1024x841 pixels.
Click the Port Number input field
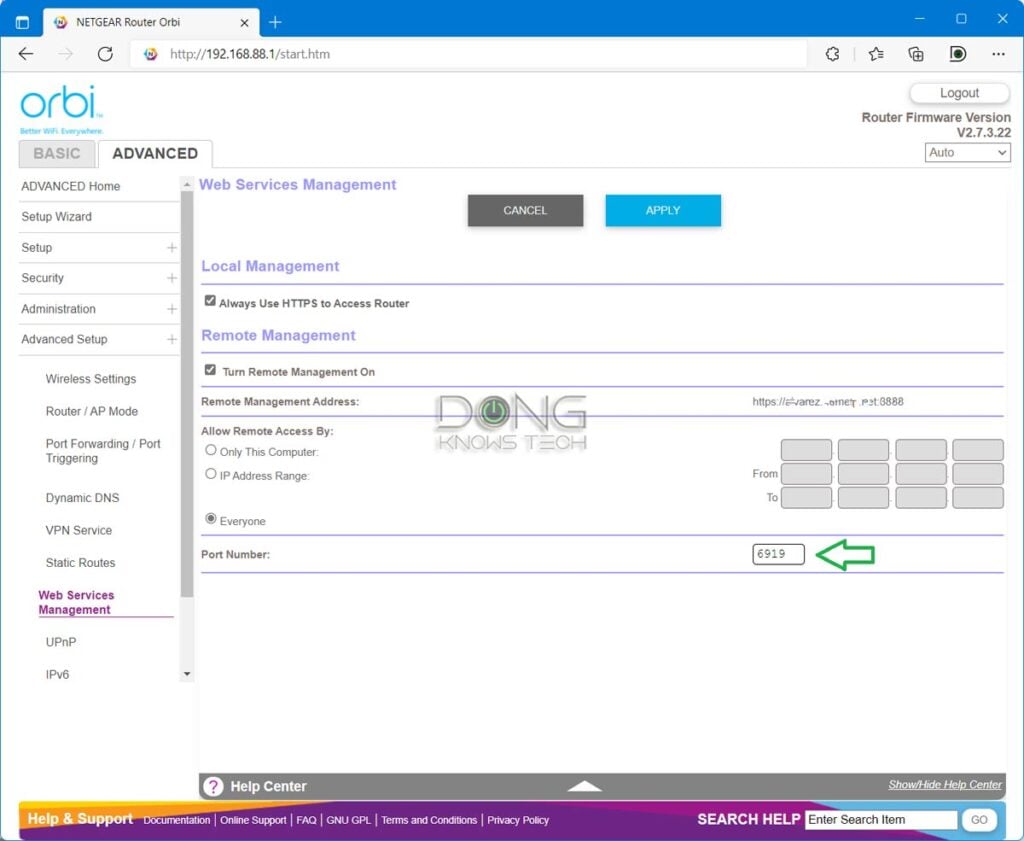(x=778, y=554)
